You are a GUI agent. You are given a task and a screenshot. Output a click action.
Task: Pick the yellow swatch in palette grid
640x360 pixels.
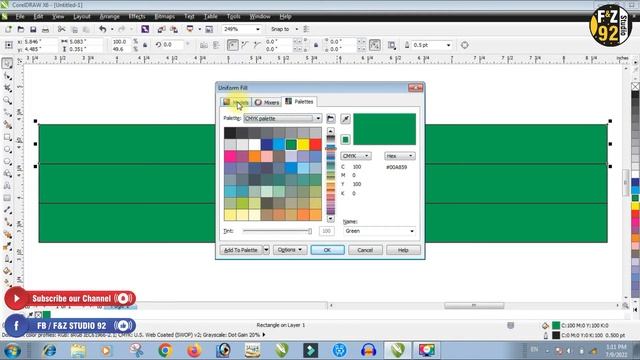point(303,144)
